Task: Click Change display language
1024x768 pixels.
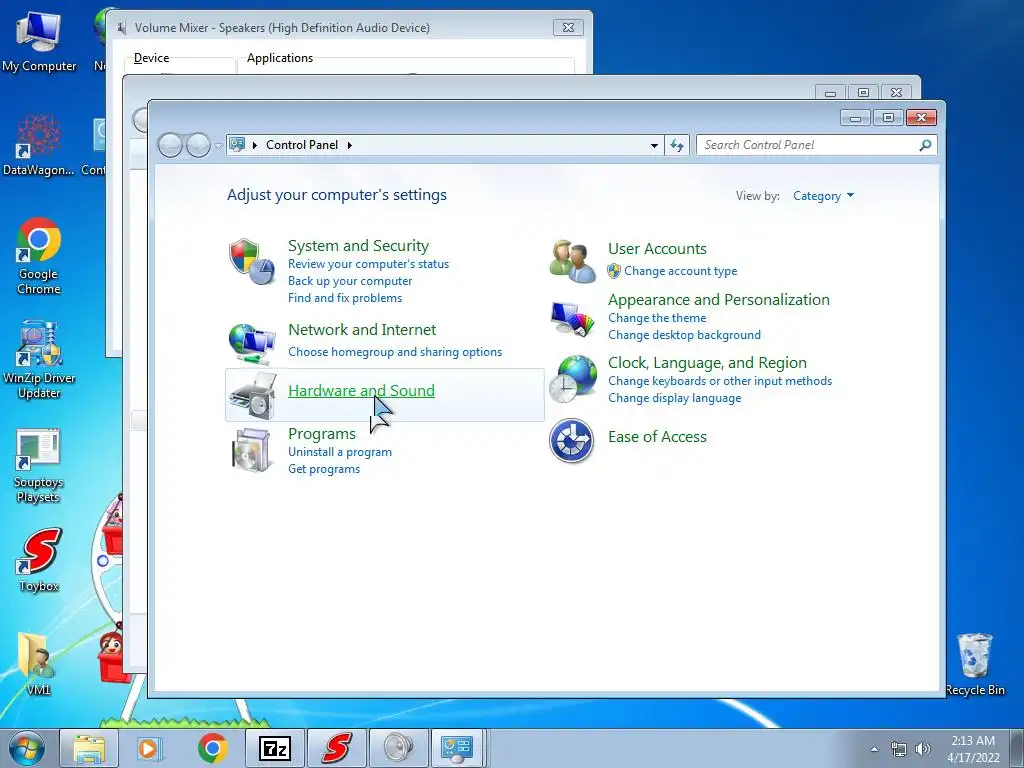Action: pyautogui.click(x=675, y=398)
